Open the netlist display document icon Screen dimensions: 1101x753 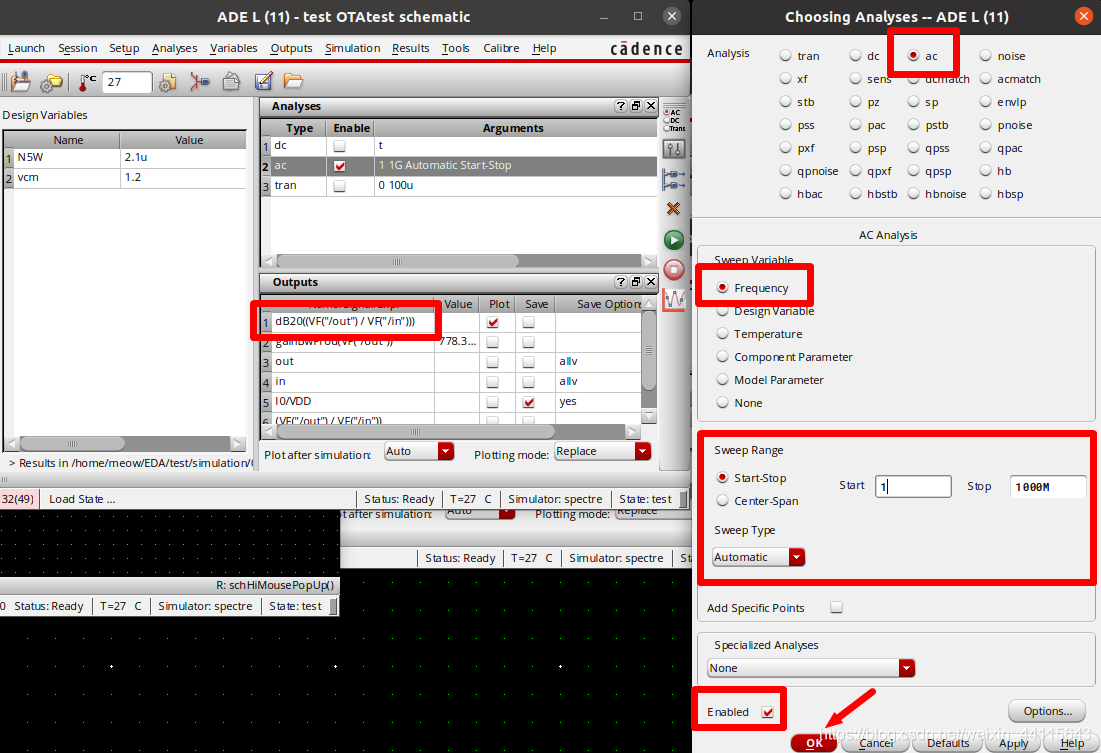[231, 82]
